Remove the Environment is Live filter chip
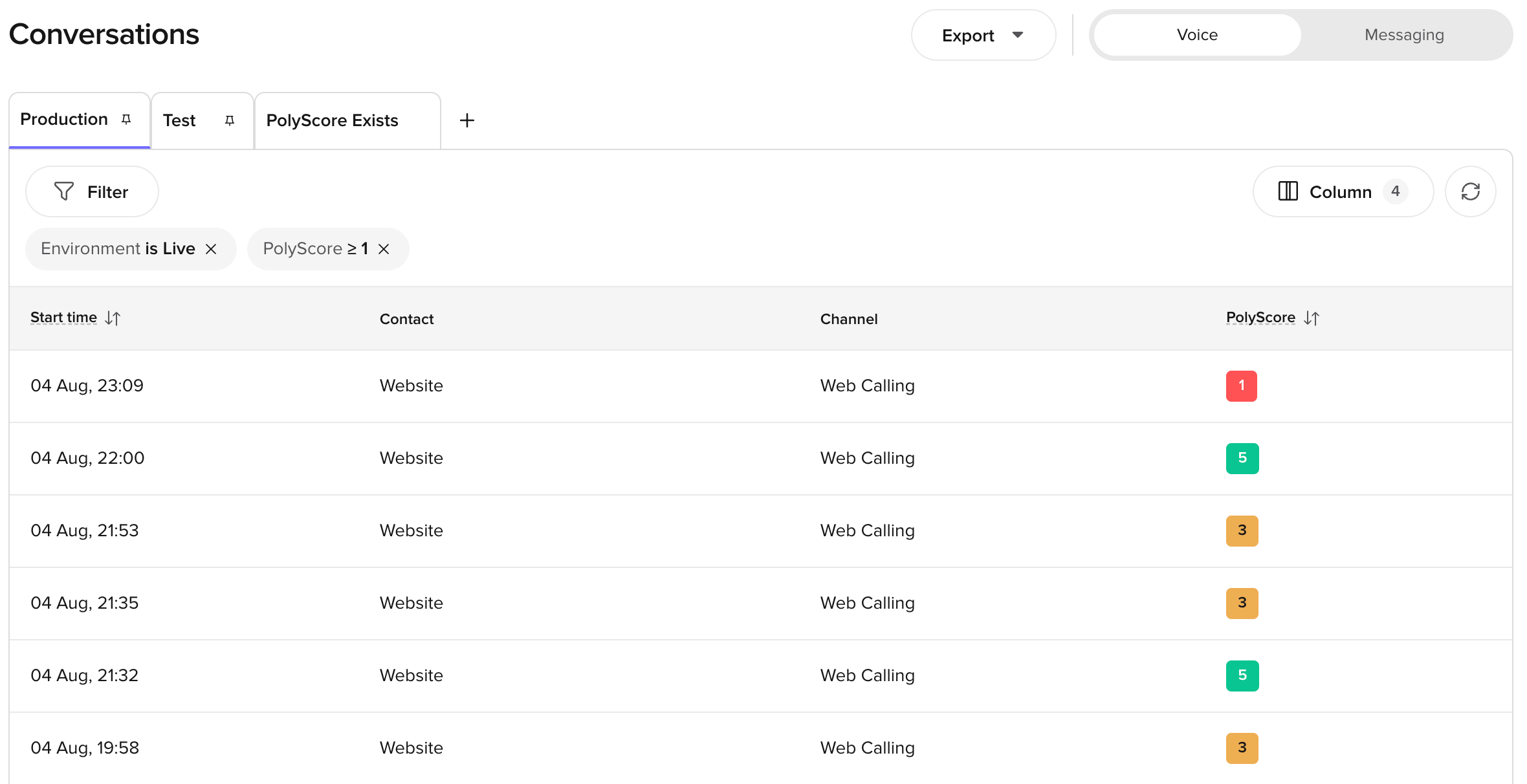1527x784 pixels. 211,249
